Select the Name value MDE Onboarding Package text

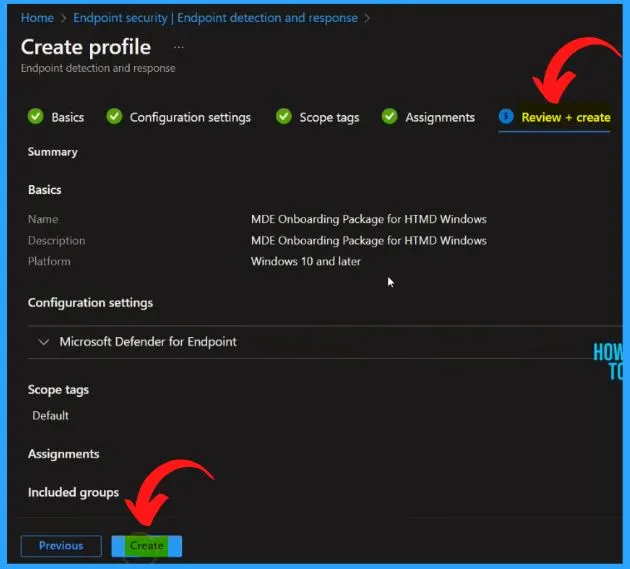coord(368,219)
